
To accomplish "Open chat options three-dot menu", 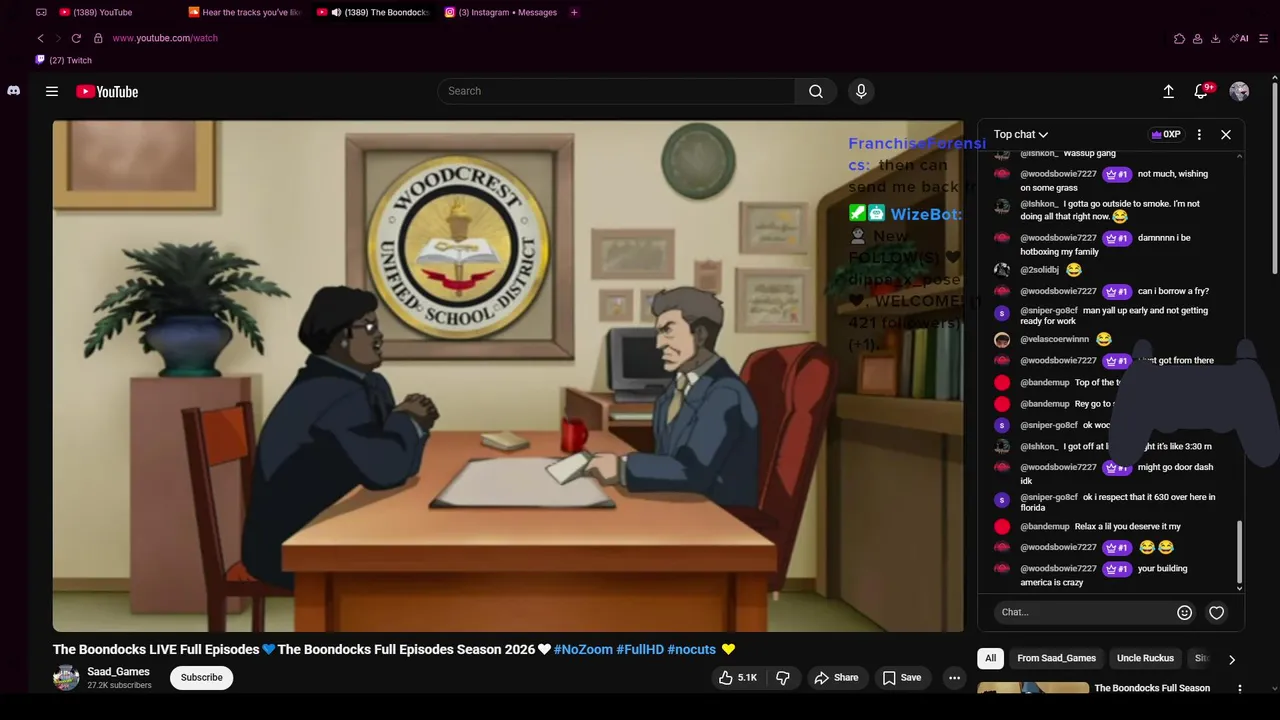I will (x=1199, y=134).
